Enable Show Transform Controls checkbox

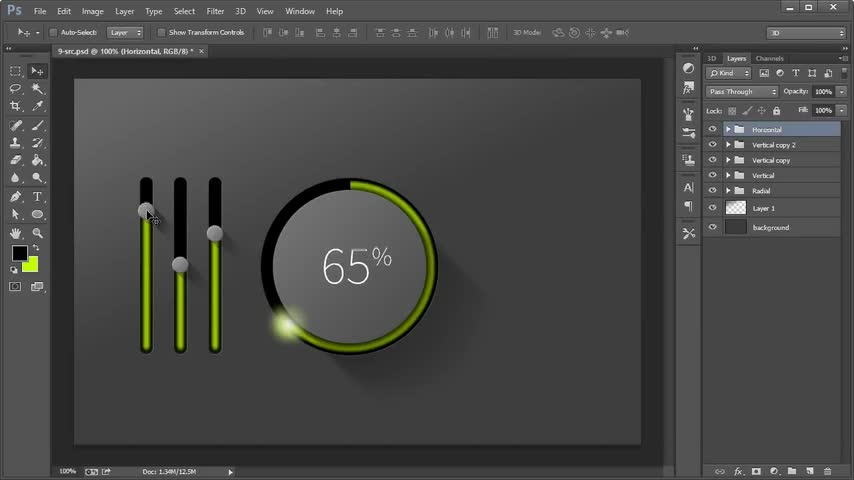pyautogui.click(x=161, y=33)
